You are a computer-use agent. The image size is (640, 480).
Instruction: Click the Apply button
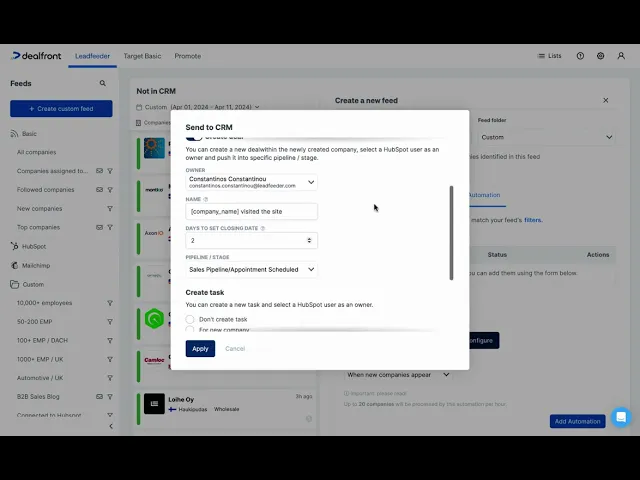(200, 349)
